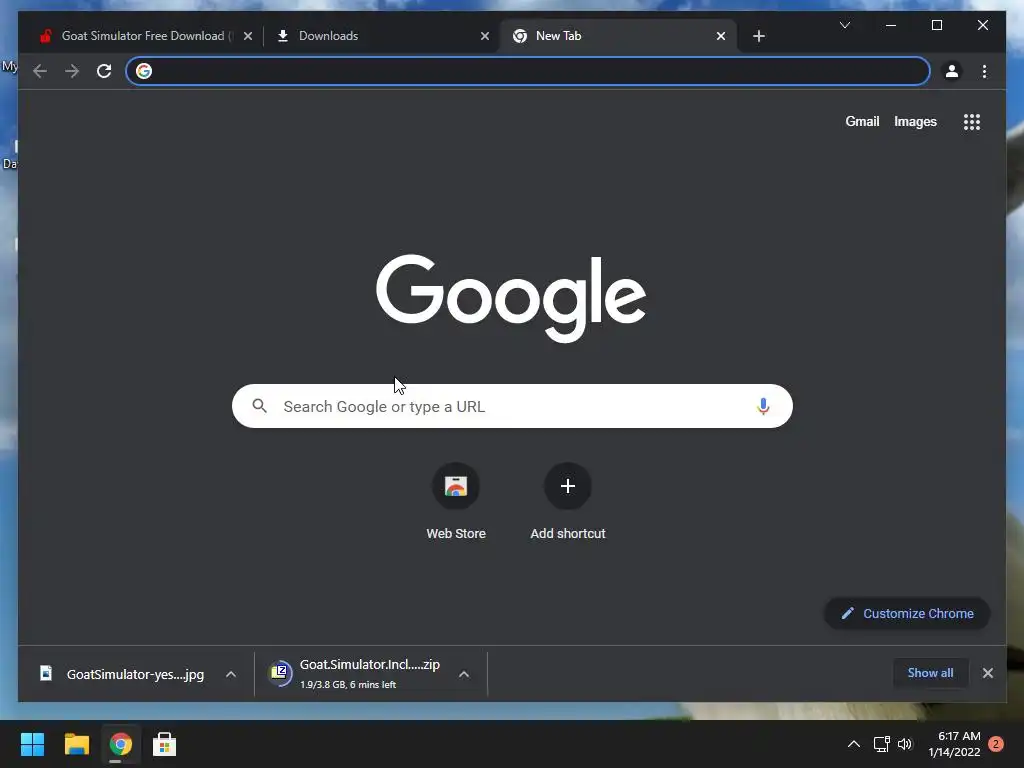Click the Add shortcut plus tile
This screenshot has width=1024, height=768.
(568, 486)
